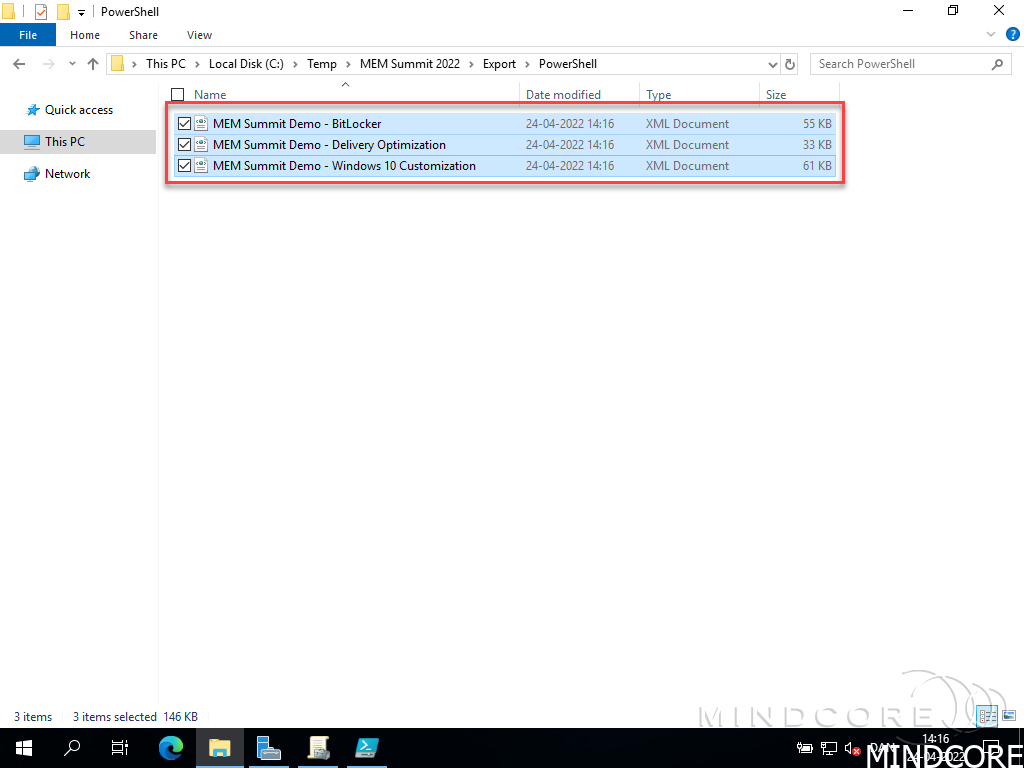
Task: Expand the address bar history dropdown
Action: click(x=771, y=64)
